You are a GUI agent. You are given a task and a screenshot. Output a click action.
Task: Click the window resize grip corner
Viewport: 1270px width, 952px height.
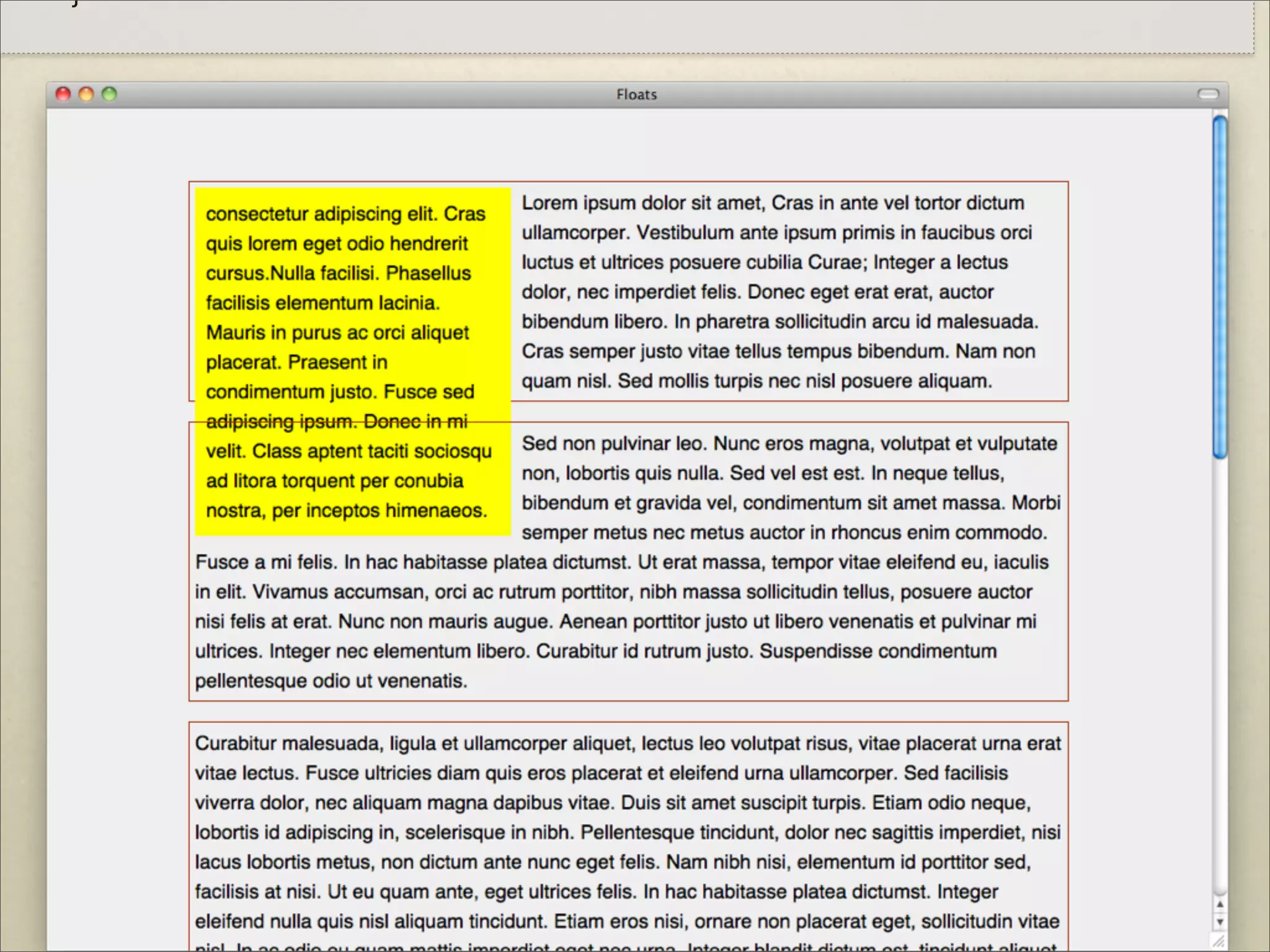pyautogui.click(x=1219, y=941)
